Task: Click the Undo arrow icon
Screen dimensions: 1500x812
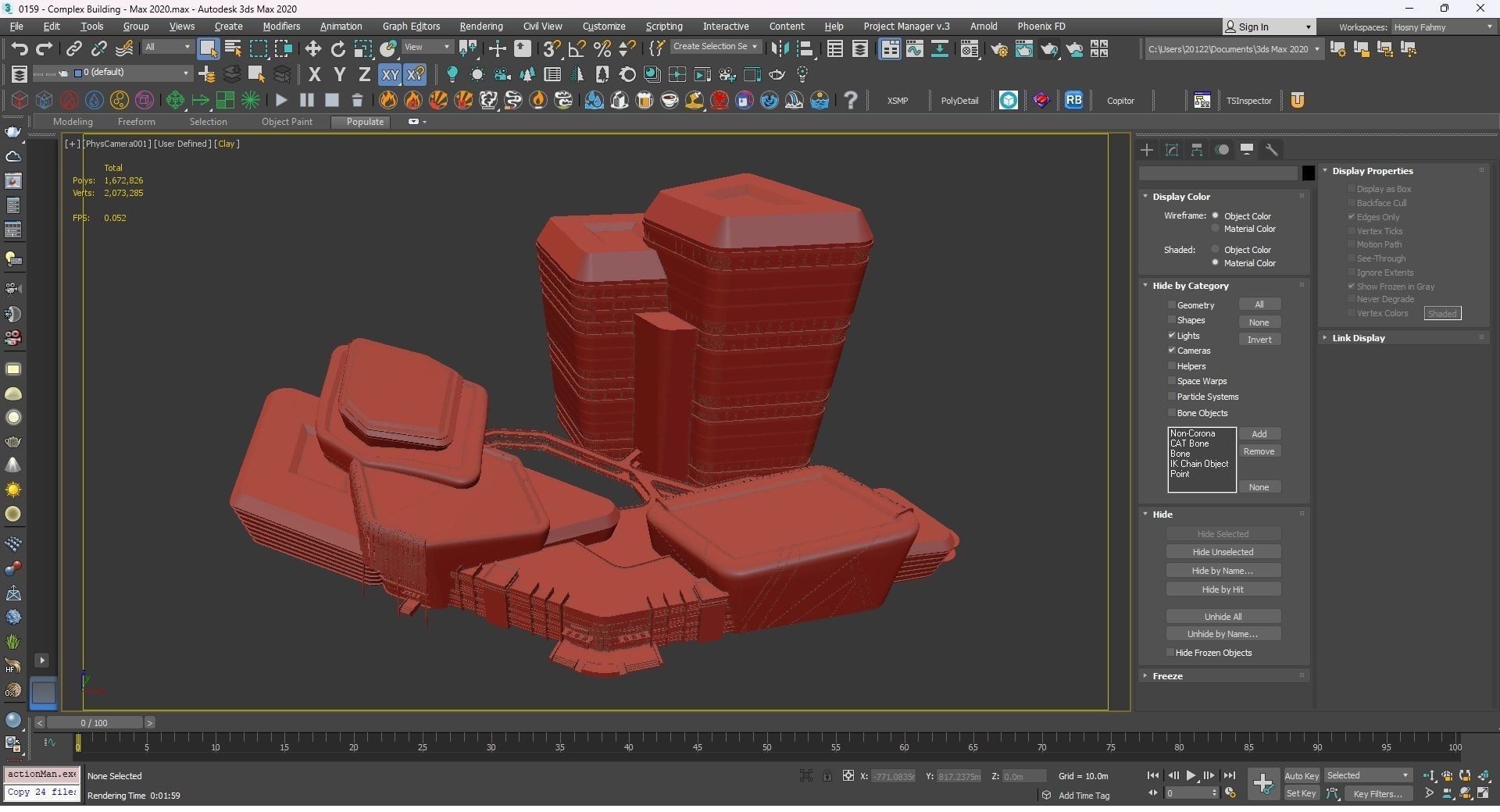Action: [19, 49]
